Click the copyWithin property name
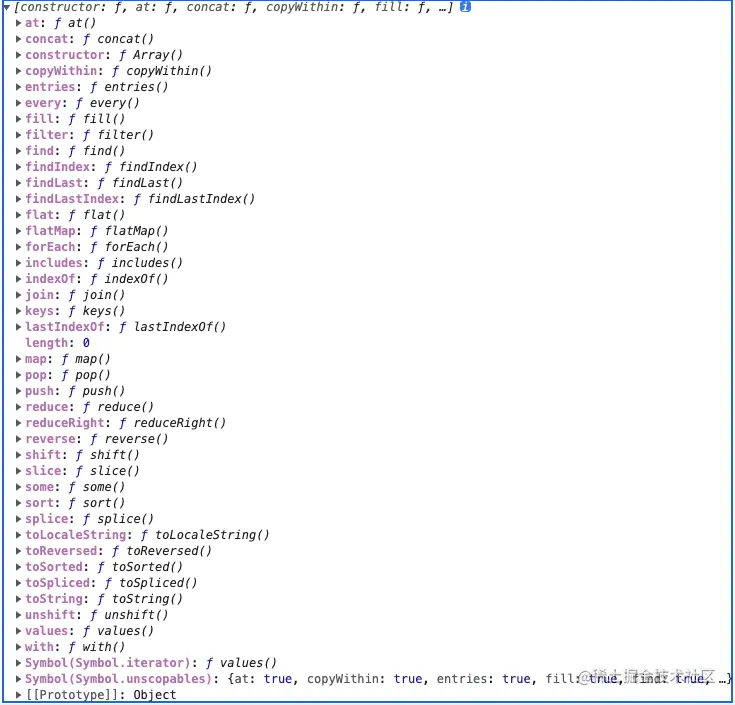 [x=61, y=71]
